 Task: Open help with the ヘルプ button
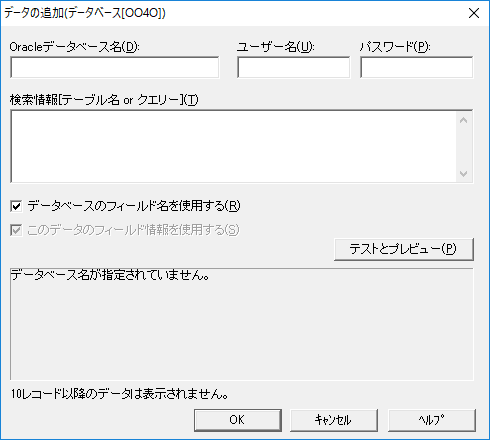432,420
